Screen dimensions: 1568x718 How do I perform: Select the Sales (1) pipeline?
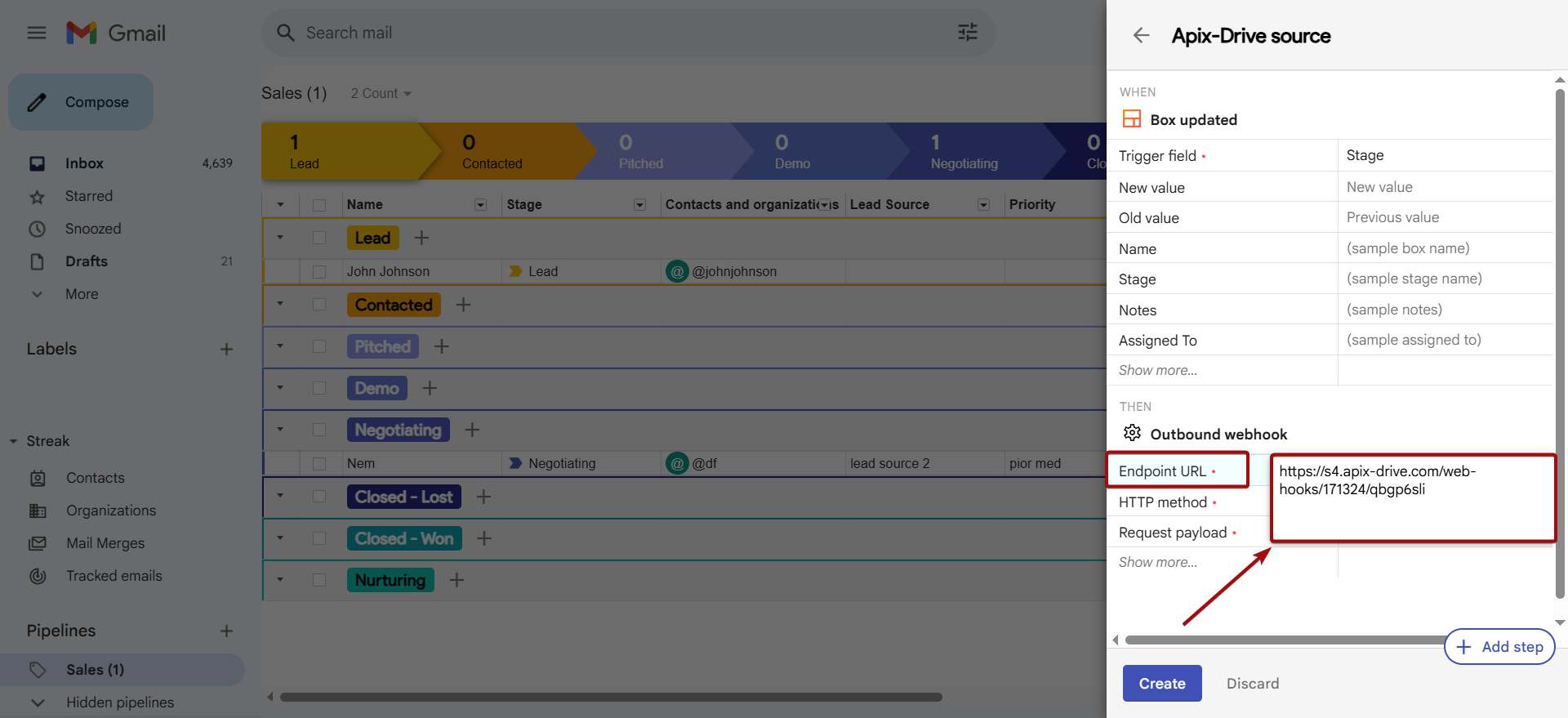[122, 670]
